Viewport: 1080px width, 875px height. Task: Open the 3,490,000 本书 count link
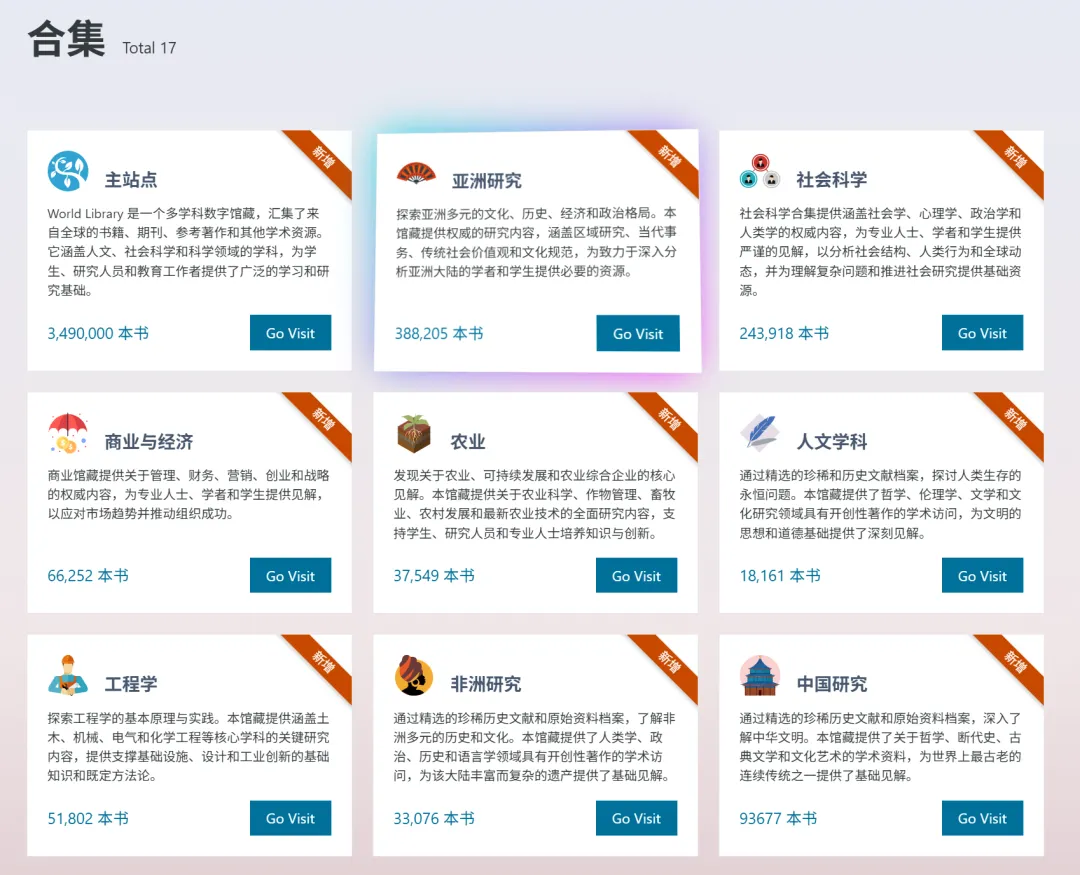tap(98, 333)
